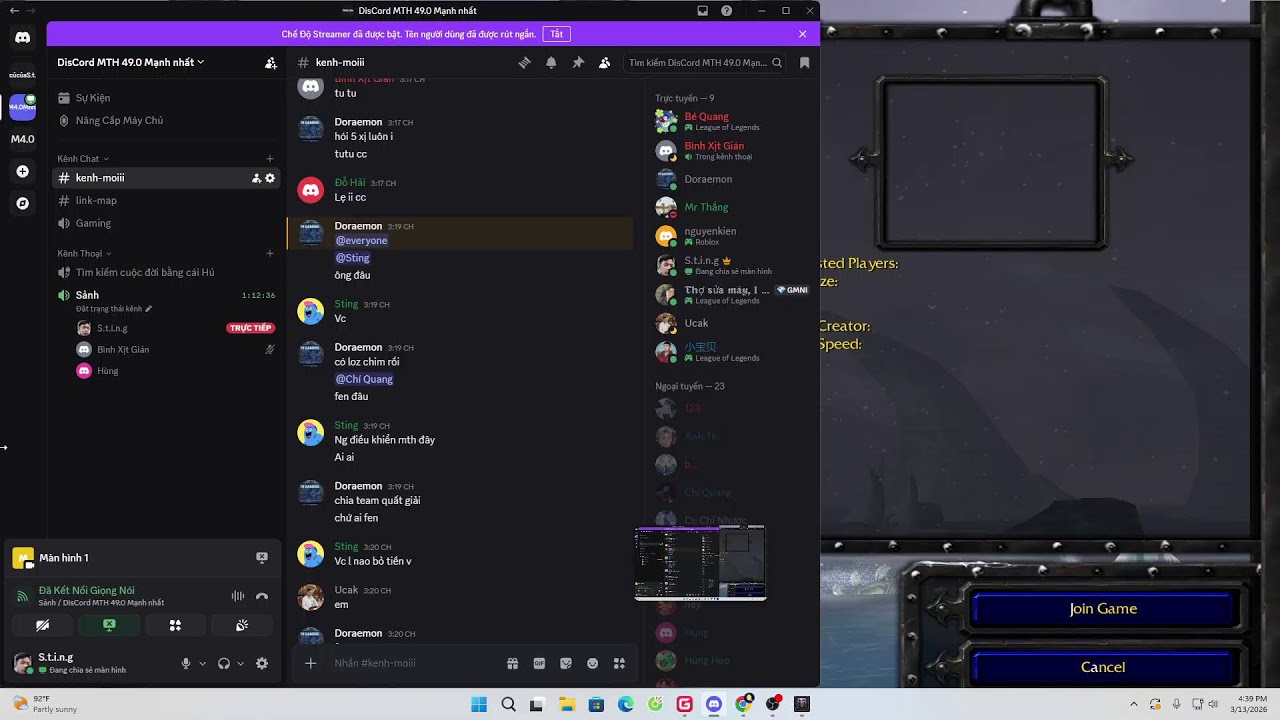Mute the microphone
Screen dimensions: 1280x720
[x=186, y=663]
